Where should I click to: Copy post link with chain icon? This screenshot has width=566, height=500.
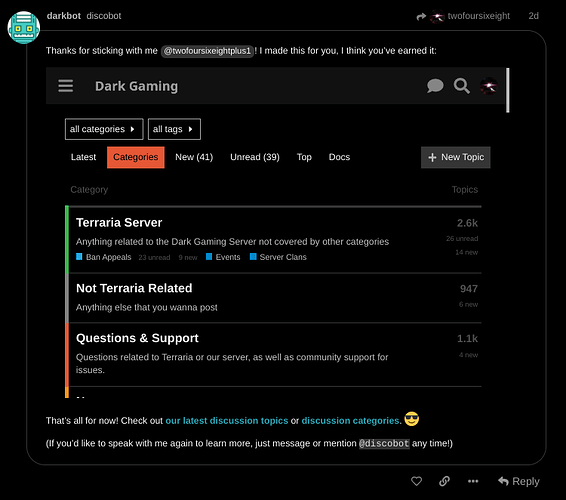pos(444,481)
